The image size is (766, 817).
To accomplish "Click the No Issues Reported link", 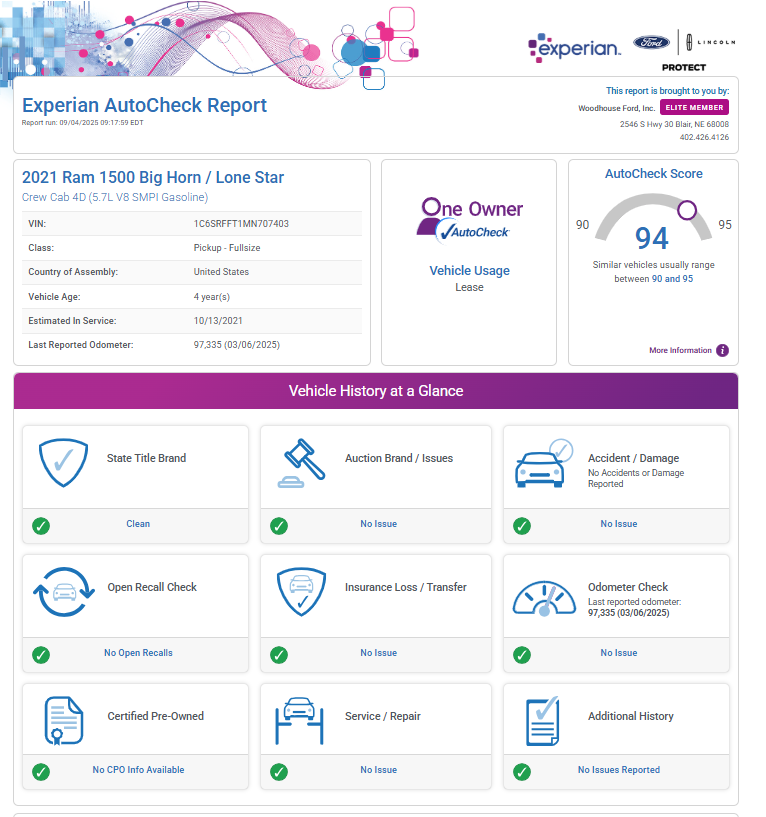I will click(618, 770).
